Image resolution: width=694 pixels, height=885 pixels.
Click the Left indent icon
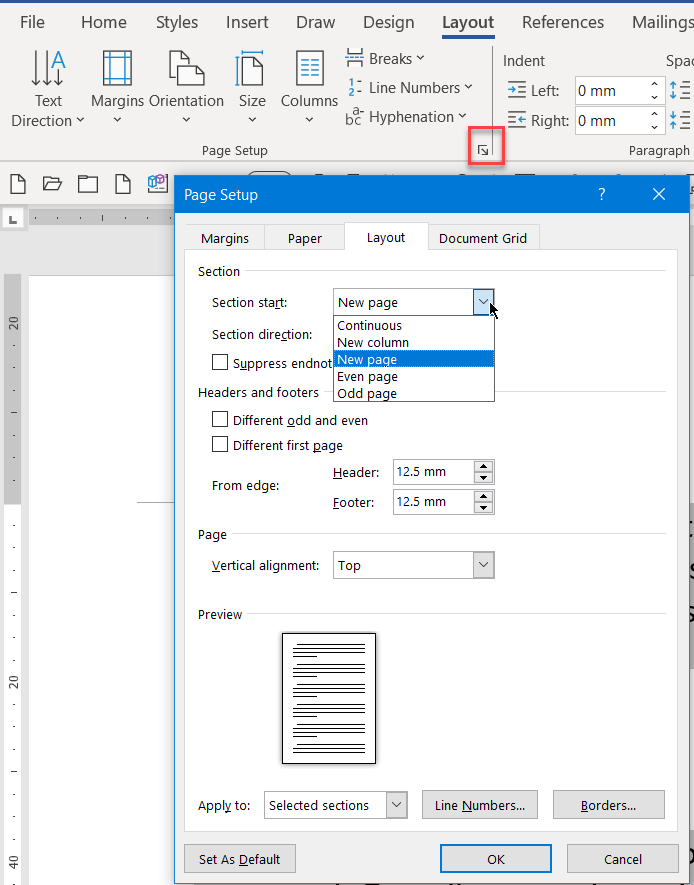click(x=516, y=90)
